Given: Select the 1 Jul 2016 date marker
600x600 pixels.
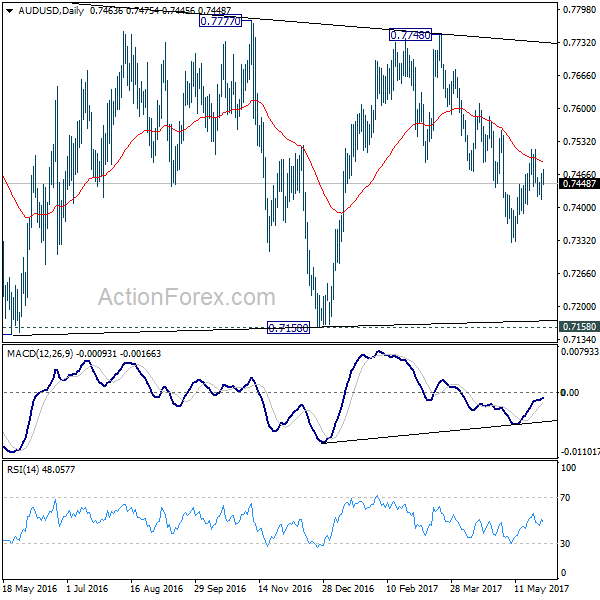Looking at the screenshot, I should pos(89,590).
